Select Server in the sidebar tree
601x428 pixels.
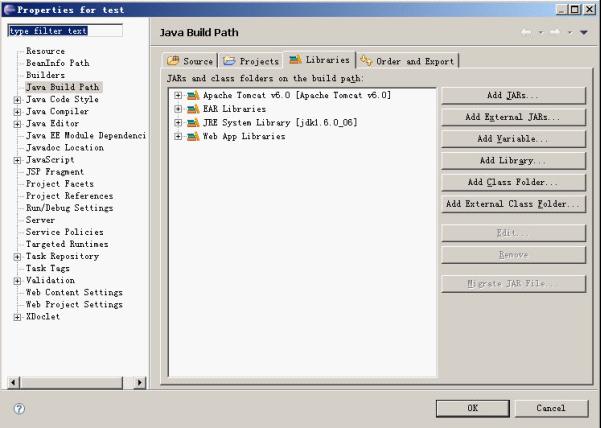pos(40,220)
